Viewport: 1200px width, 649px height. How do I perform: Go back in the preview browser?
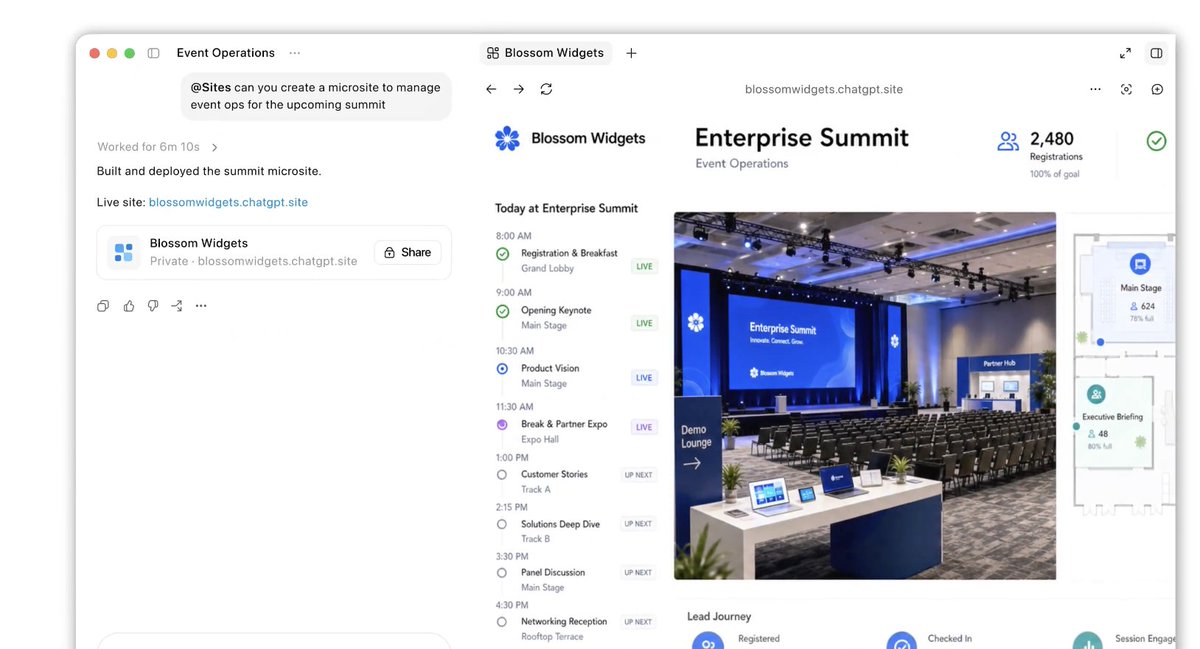[491, 89]
